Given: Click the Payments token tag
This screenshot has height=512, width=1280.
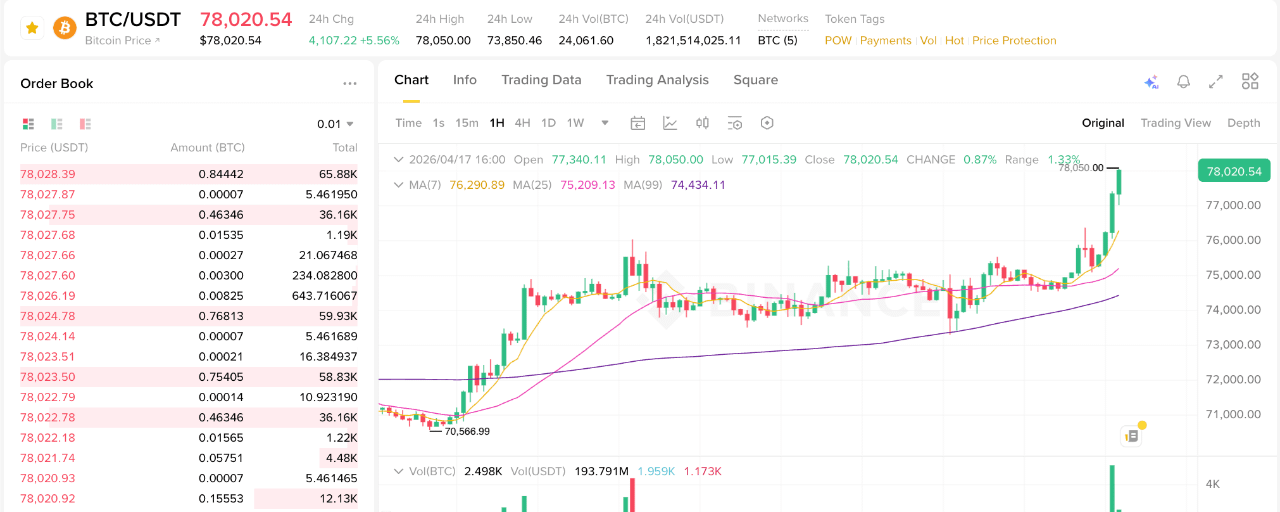Looking at the screenshot, I should 886,41.
